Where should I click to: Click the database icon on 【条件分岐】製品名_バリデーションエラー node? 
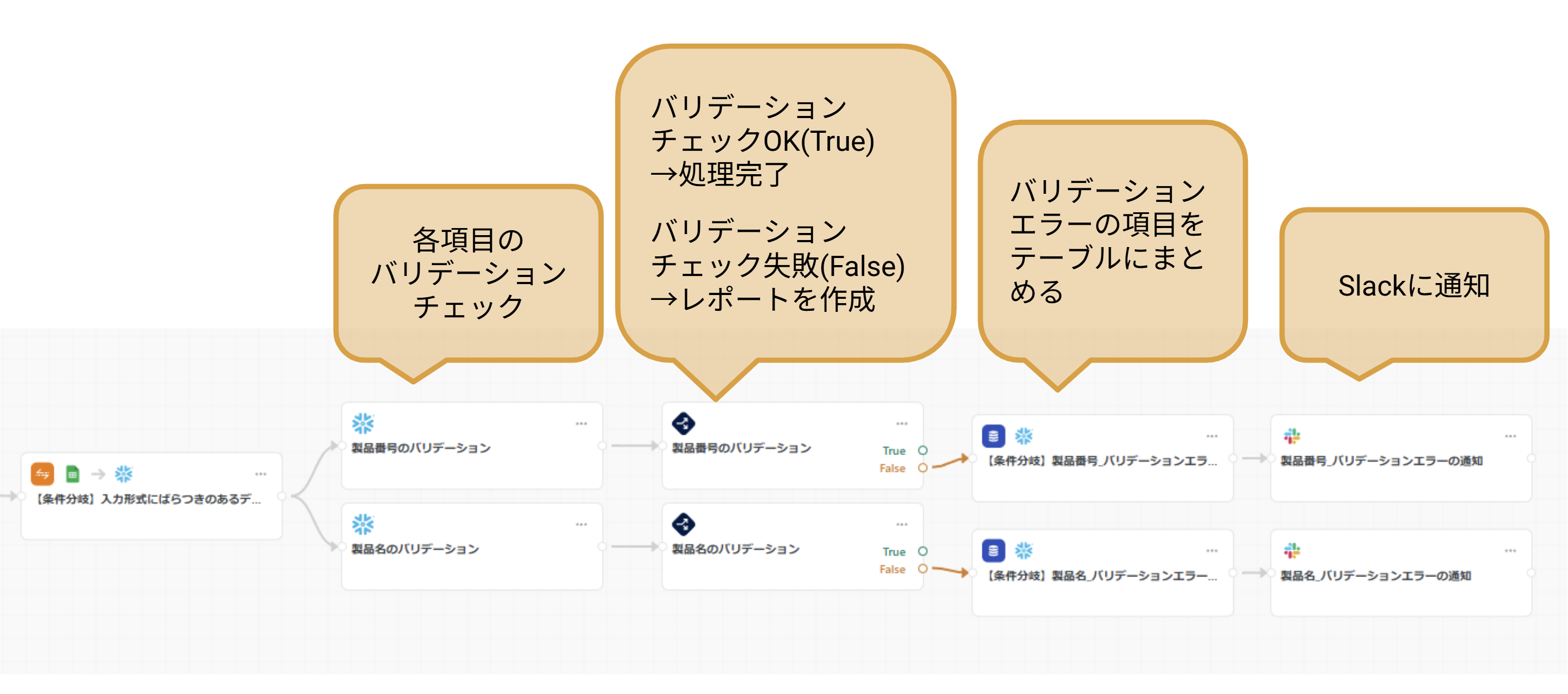pos(993,549)
